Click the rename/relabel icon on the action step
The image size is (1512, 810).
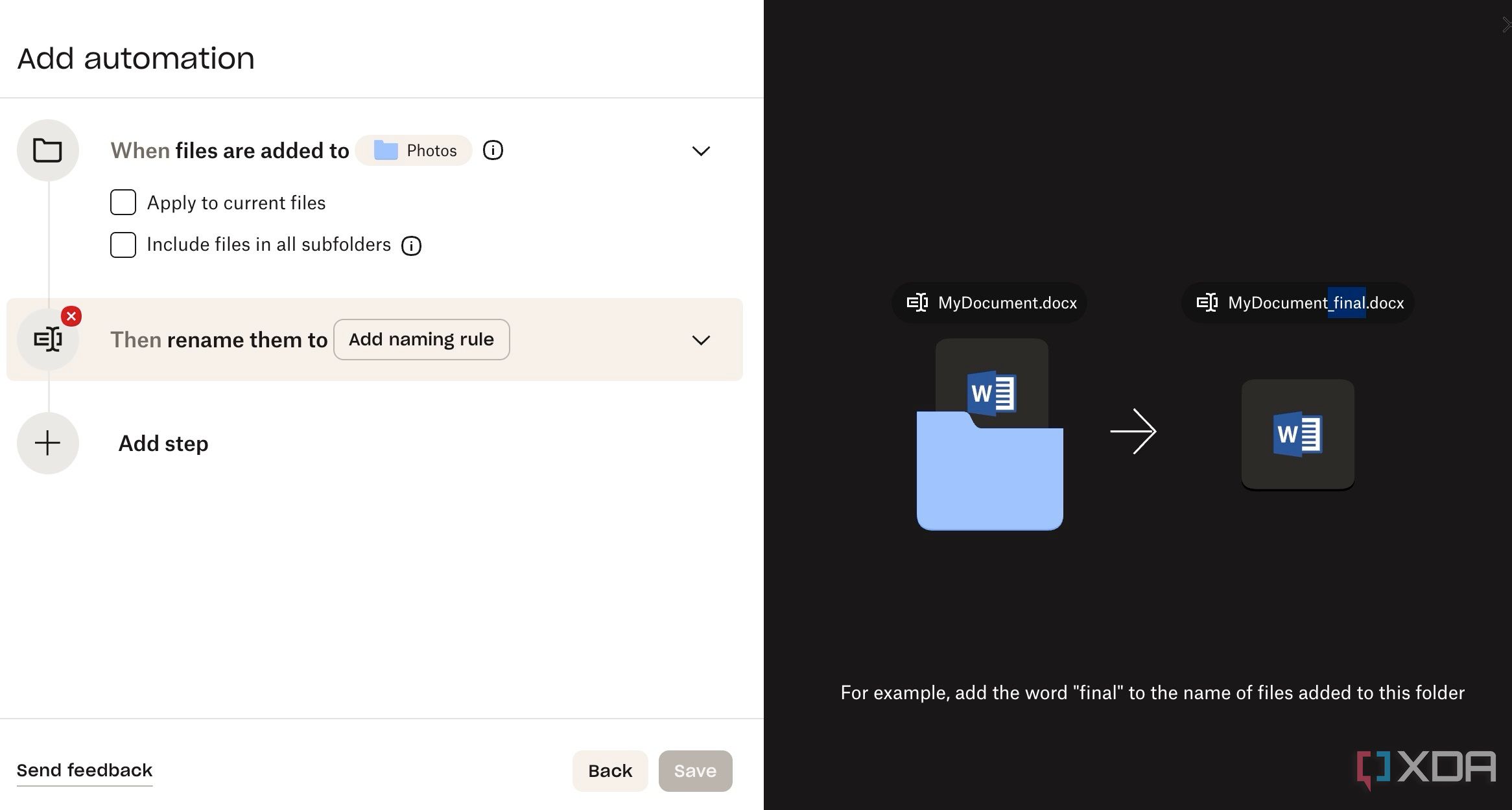[x=47, y=339]
